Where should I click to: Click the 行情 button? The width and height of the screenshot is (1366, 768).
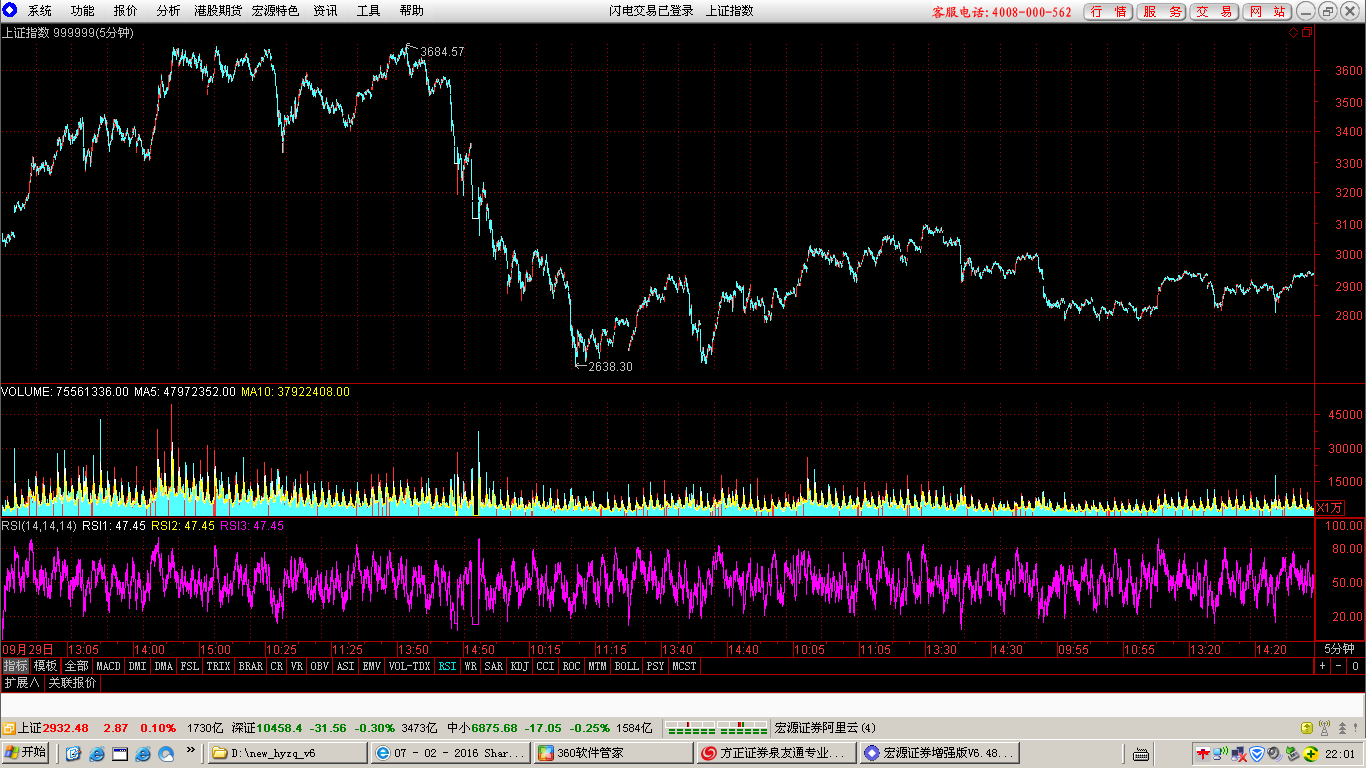(1109, 12)
